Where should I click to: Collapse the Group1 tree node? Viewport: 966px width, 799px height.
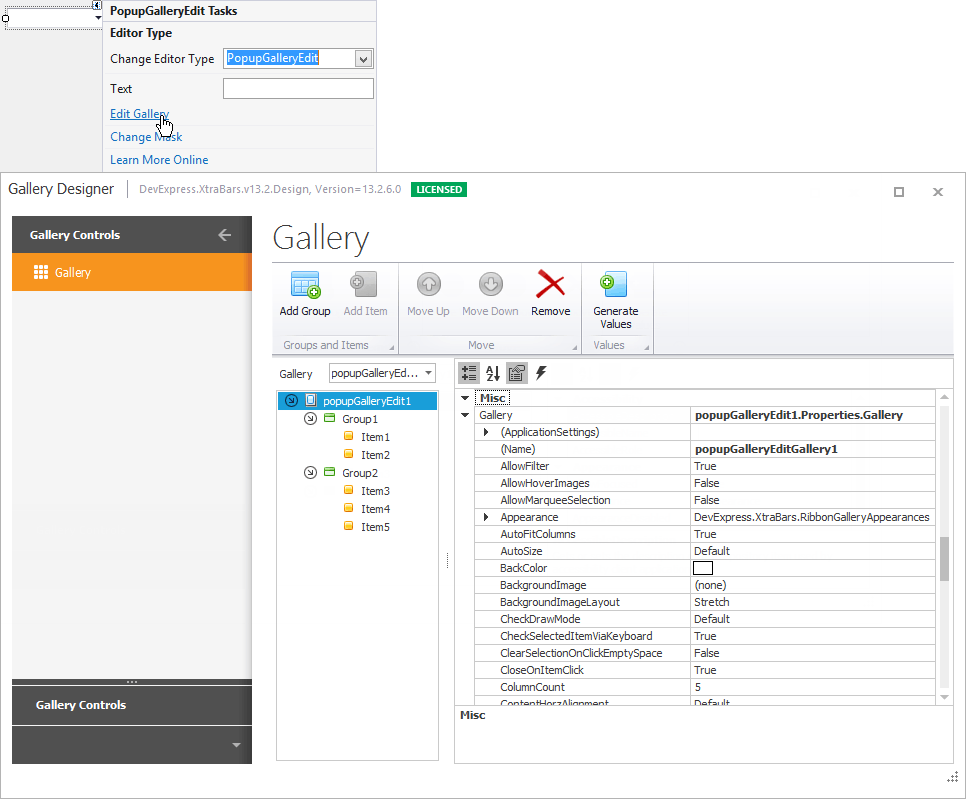[310, 419]
